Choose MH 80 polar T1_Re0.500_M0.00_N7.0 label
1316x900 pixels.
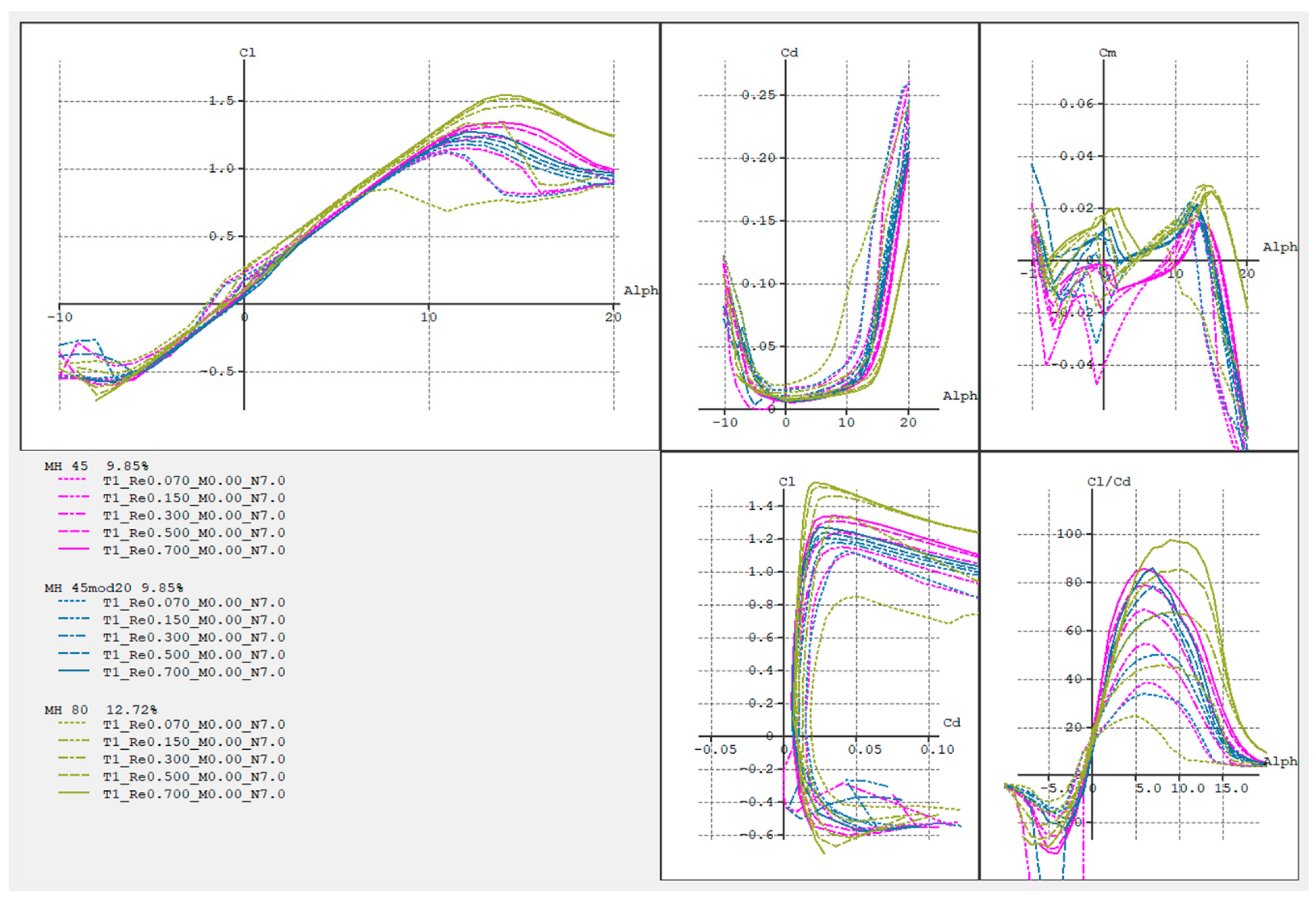click(194, 777)
